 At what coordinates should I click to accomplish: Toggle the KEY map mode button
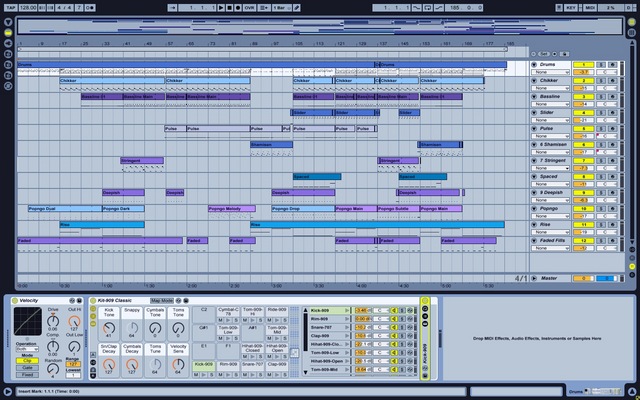[571, 8]
